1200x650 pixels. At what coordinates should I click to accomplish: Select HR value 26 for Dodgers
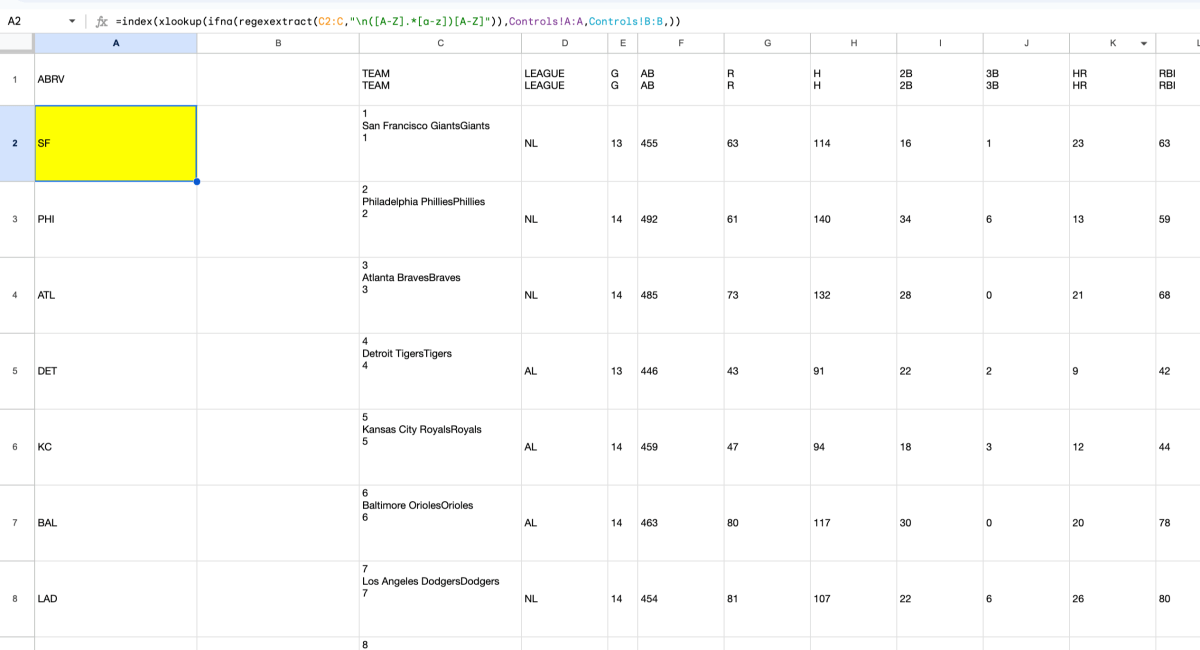(x=1112, y=599)
